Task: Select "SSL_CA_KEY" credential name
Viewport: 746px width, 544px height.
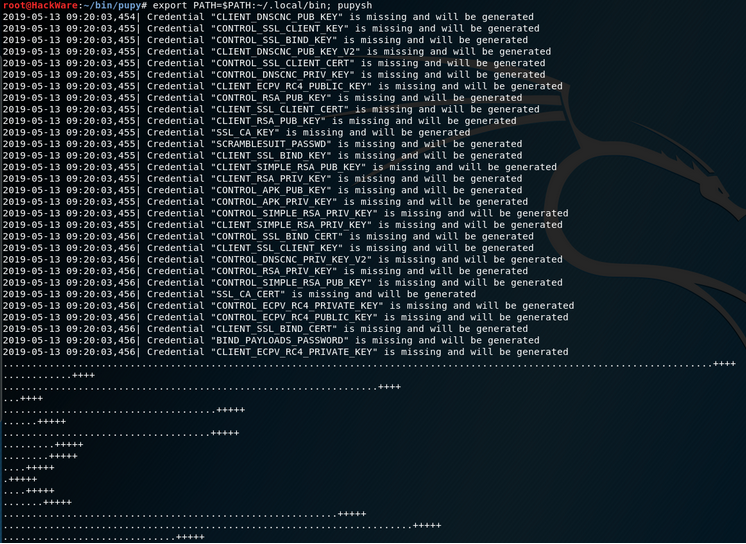Action: pyautogui.click(x=245, y=132)
